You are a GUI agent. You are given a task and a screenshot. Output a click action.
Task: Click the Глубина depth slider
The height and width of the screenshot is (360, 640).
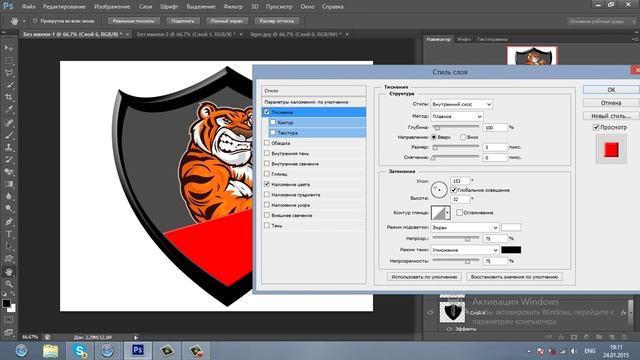[x=456, y=127]
